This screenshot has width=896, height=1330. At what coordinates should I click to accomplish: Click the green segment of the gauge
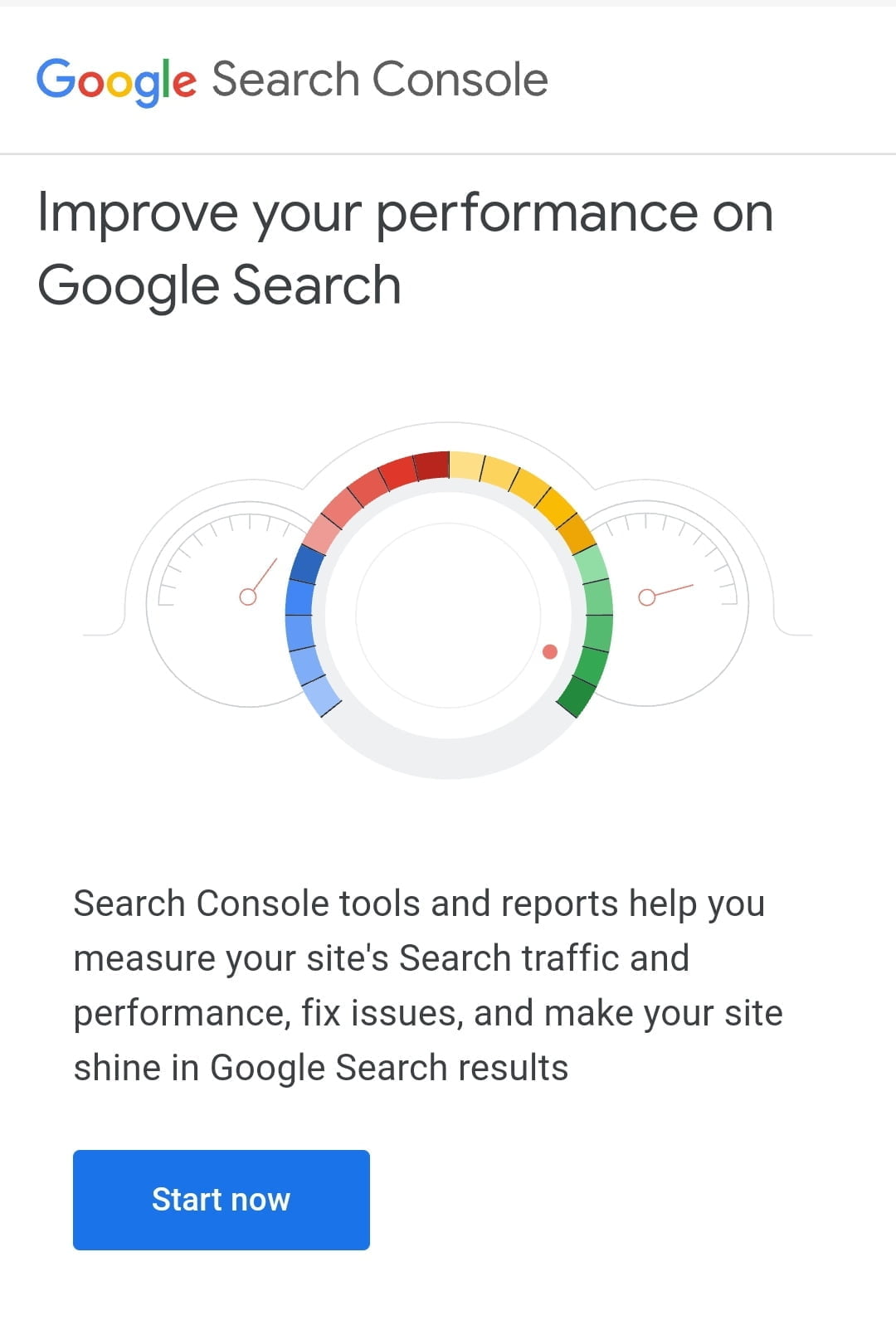pos(594,631)
